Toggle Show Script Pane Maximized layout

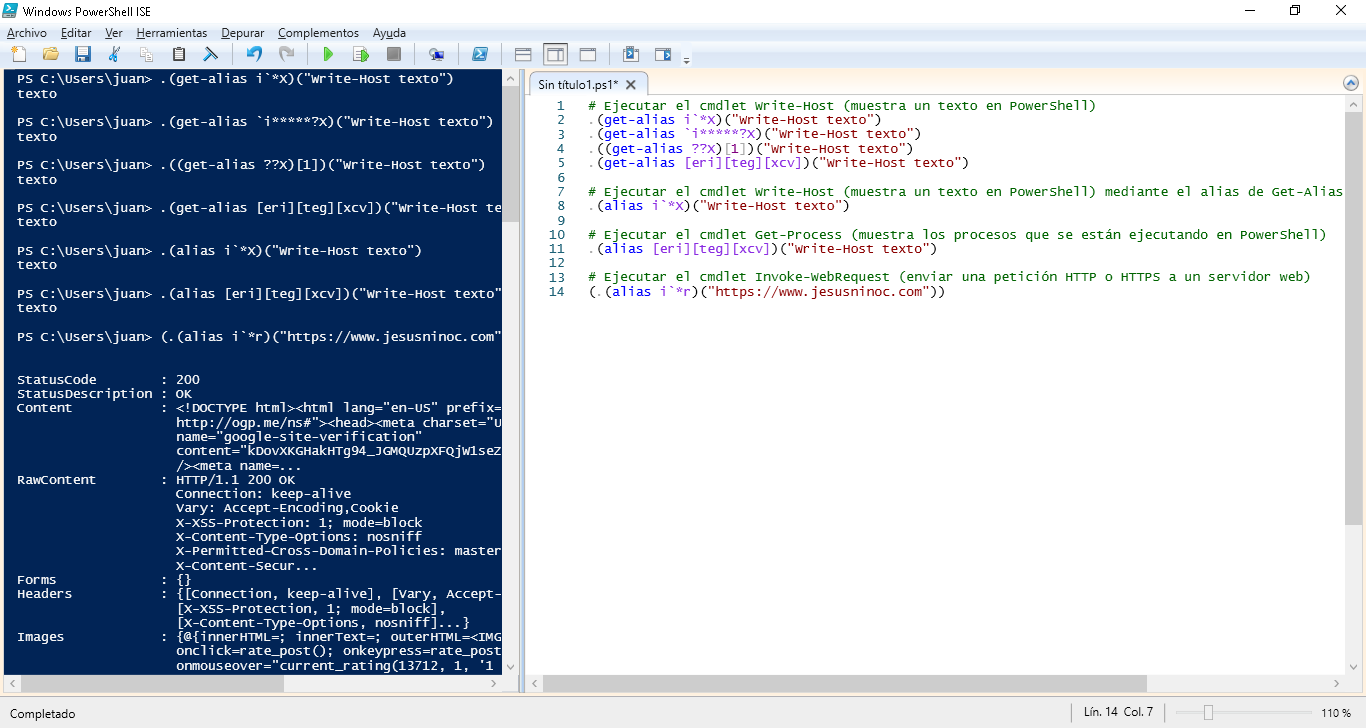(x=587, y=54)
